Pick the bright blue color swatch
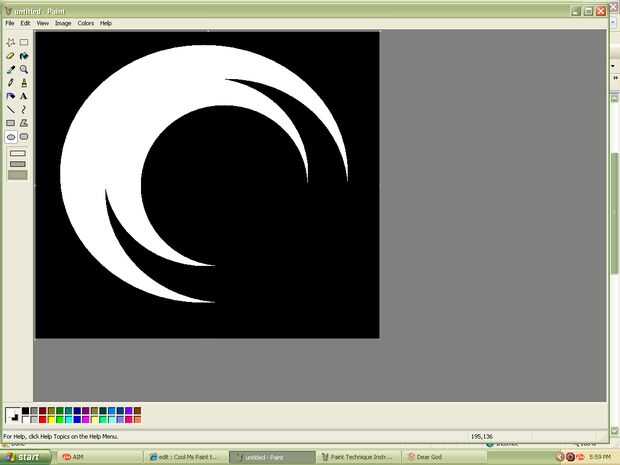This screenshot has height=465, width=620. click(x=77, y=420)
